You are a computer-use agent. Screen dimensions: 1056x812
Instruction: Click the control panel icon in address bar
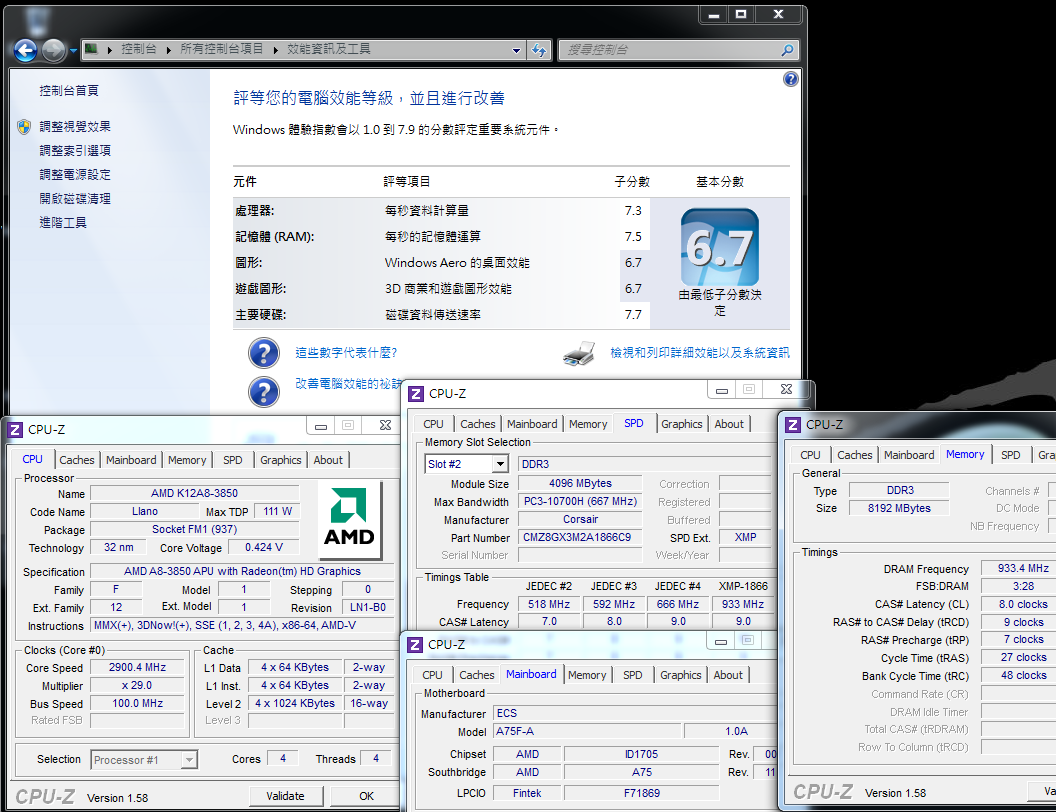[x=92, y=49]
